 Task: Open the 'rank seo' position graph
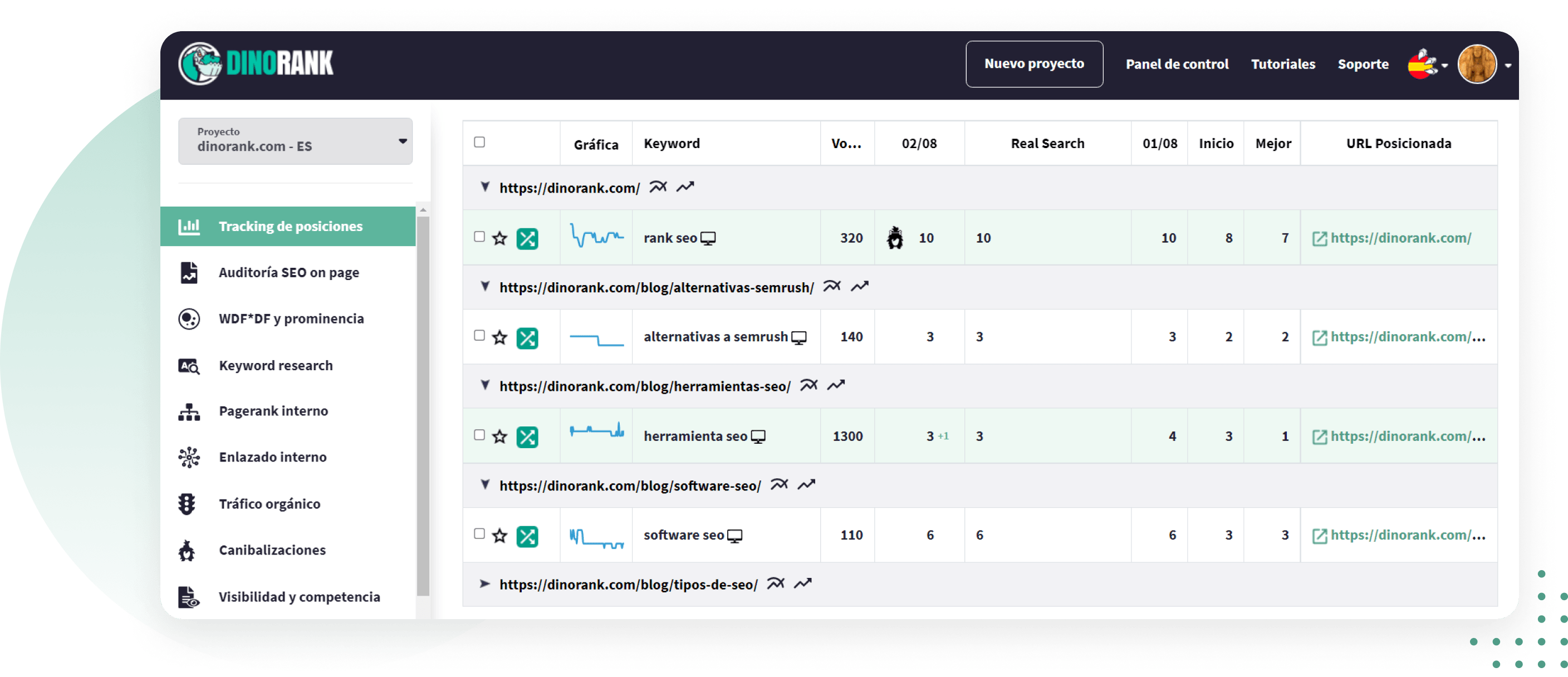(x=596, y=236)
